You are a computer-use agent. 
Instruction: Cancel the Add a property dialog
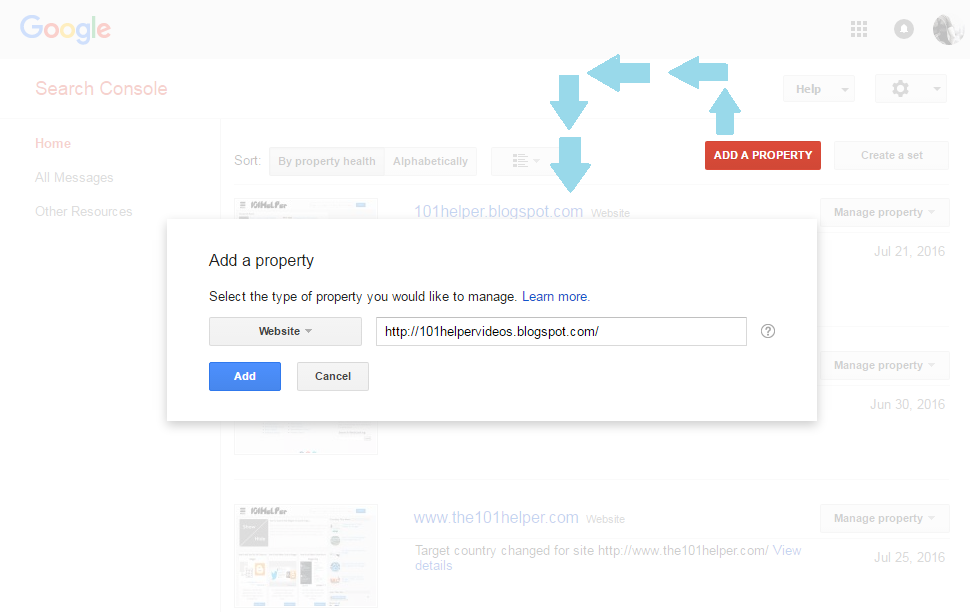[x=333, y=376]
